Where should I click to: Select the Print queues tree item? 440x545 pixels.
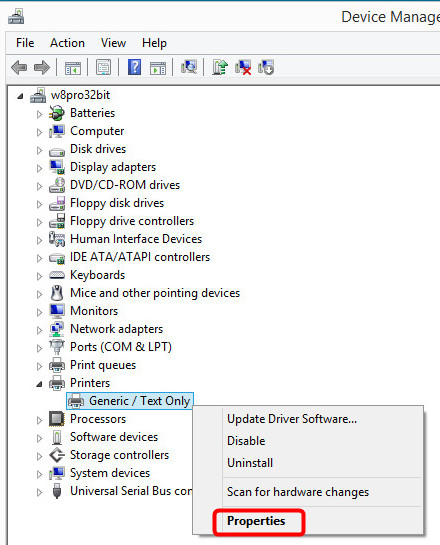pyautogui.click(x=103, y=365)
